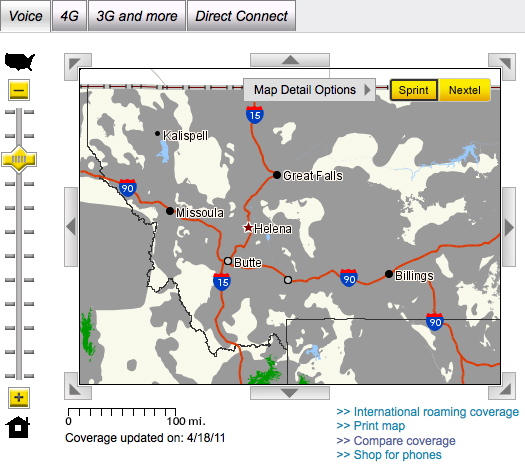
Task: Click the Butte city marker
Action: 228,261
